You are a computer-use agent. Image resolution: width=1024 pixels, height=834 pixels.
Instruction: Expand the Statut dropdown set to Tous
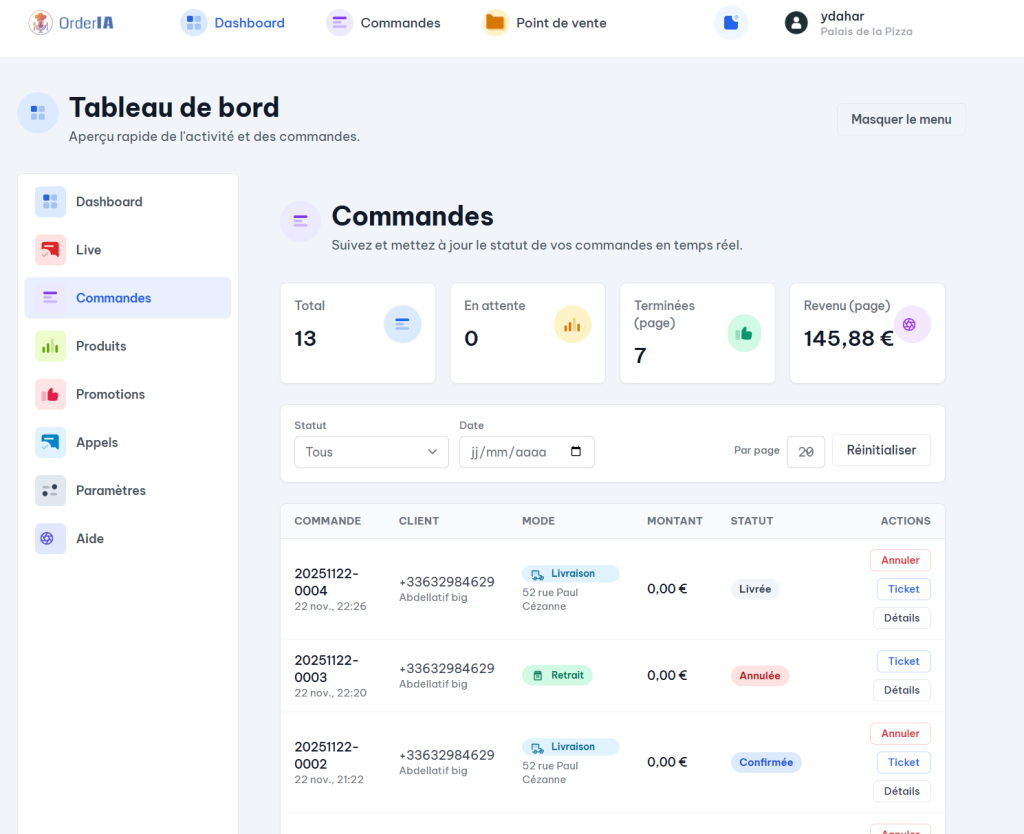[x=371, y=452]
